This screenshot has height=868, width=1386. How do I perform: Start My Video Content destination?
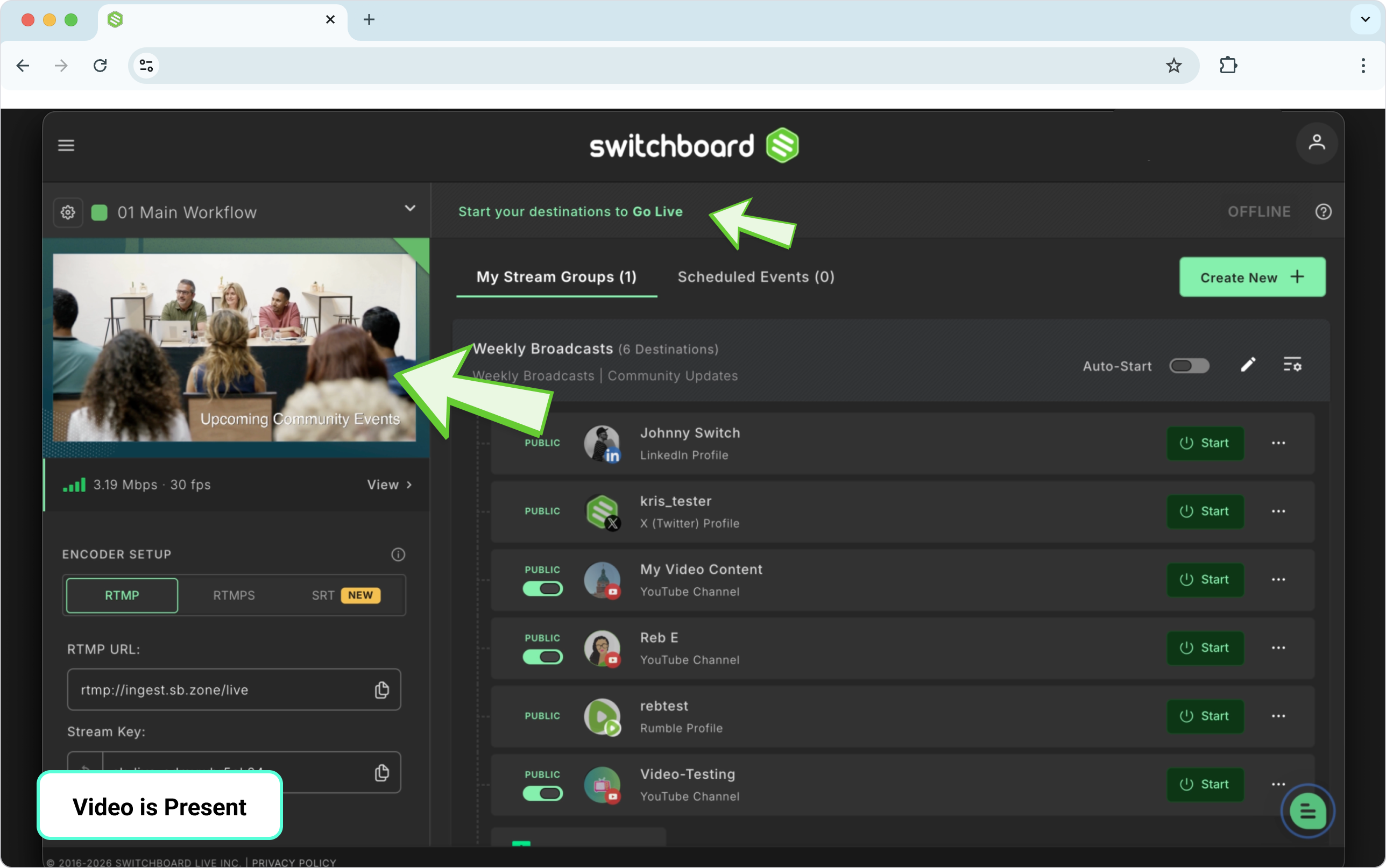click(x=1205, y=580)
